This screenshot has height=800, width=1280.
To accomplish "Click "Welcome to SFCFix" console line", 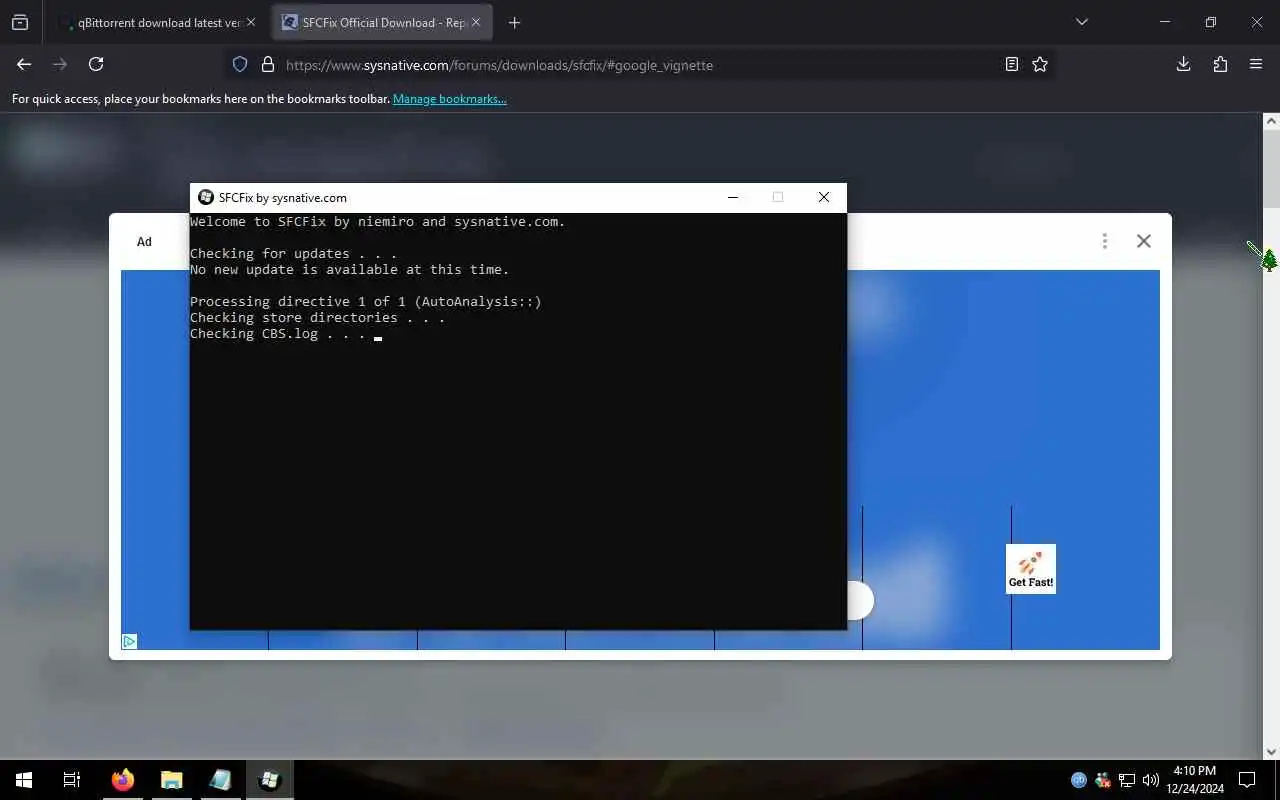I will coord(377,221).
